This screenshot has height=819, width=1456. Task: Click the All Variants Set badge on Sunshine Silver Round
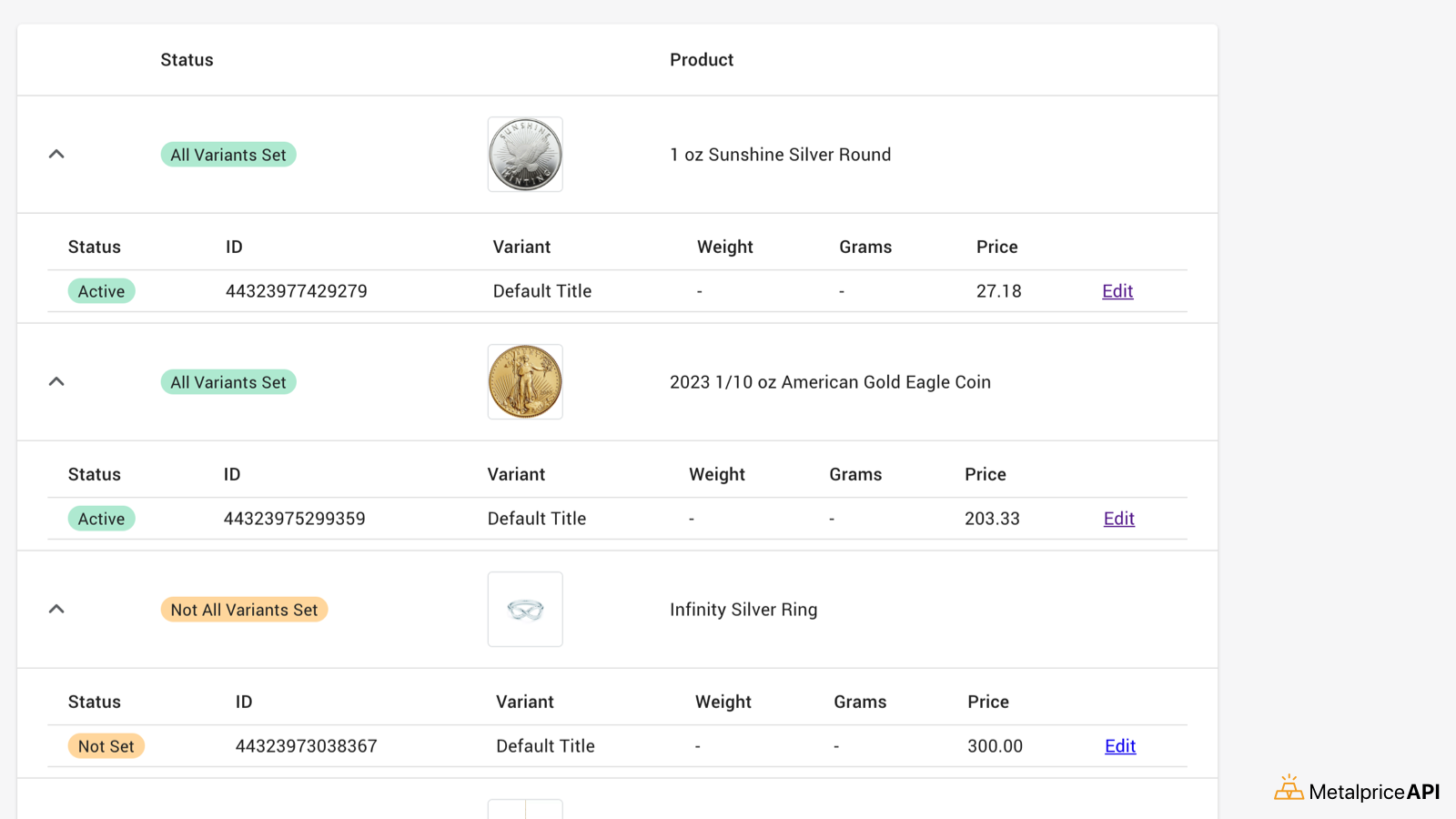tap(227, 154)
